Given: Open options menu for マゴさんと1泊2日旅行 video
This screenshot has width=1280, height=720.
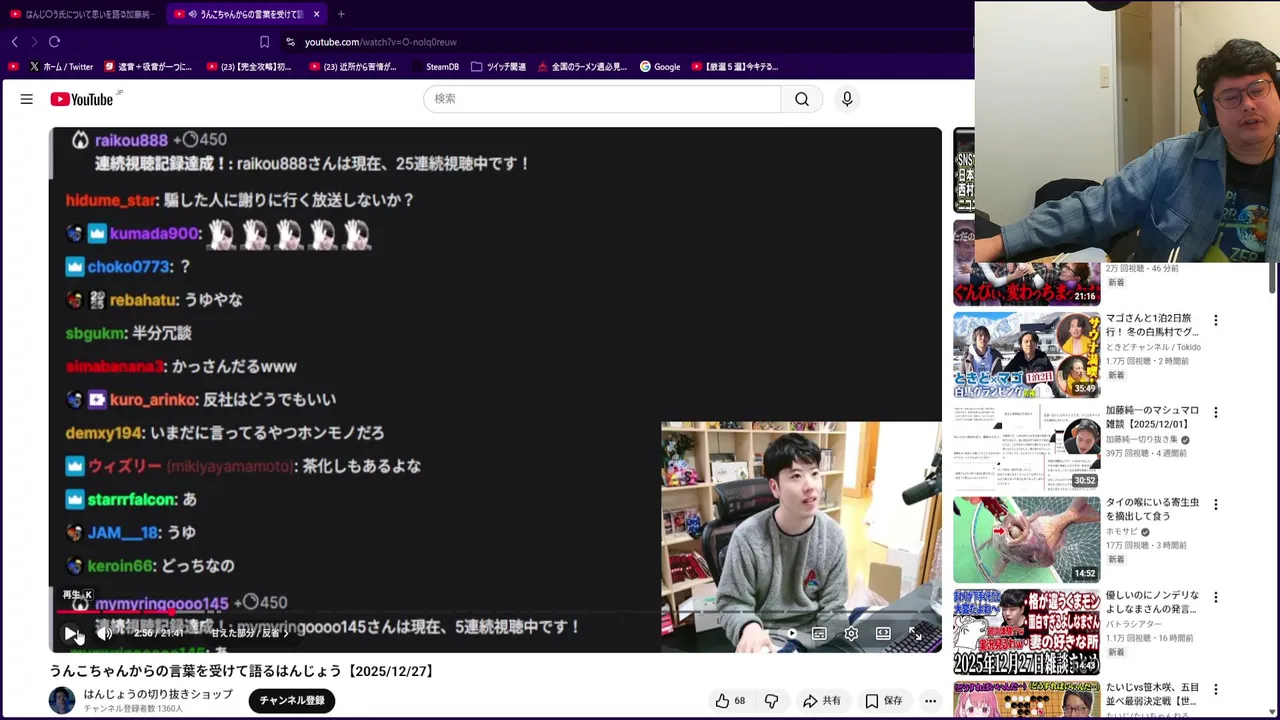Looking at the screenshot, I should (x=1216, y=320).
